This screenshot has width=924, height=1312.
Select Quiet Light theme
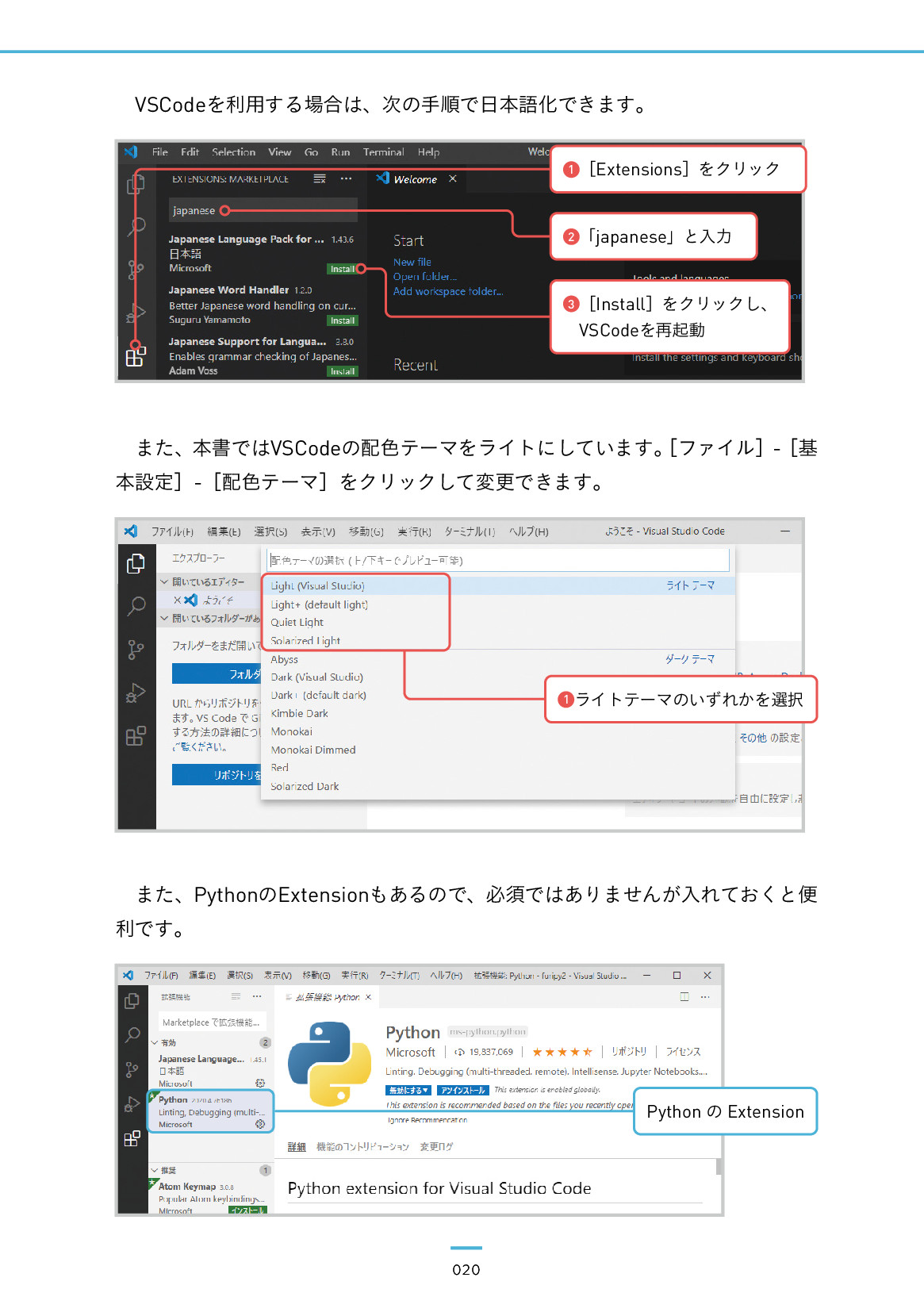pos(297,623)
